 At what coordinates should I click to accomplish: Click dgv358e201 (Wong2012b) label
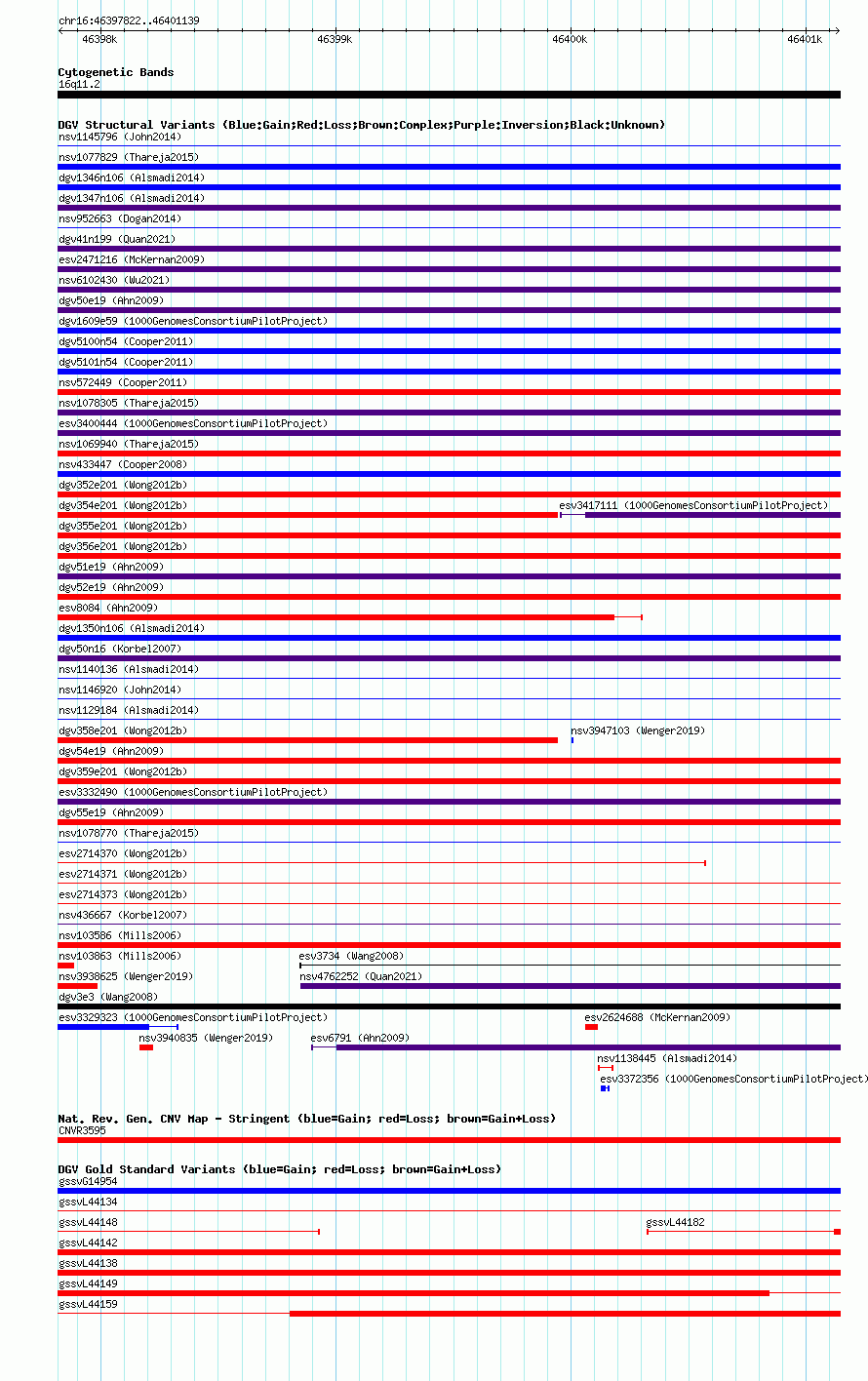click(123, 730)
